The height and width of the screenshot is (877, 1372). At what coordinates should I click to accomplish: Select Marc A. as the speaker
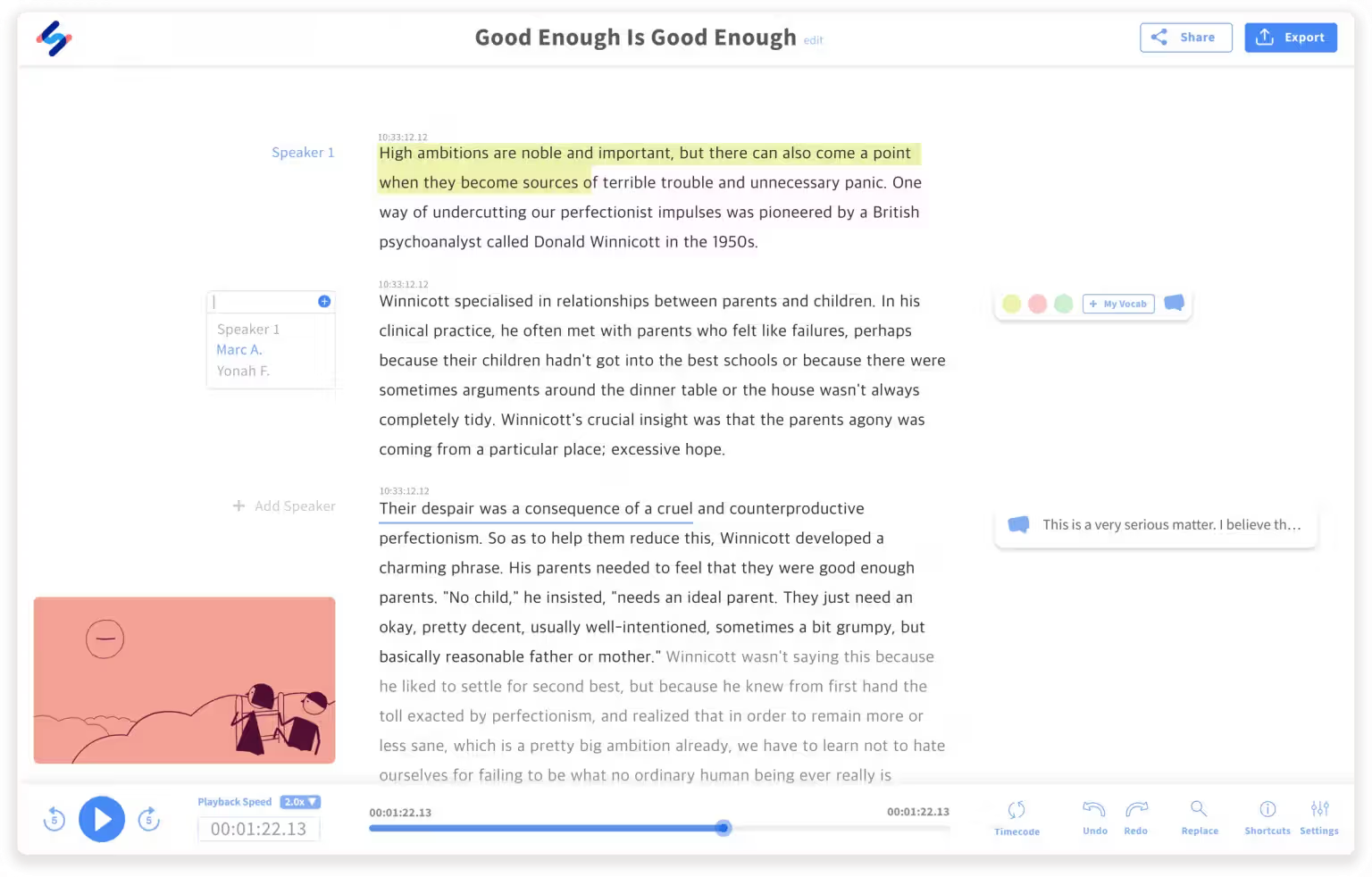pyautogui.click(x=238, y=349)
